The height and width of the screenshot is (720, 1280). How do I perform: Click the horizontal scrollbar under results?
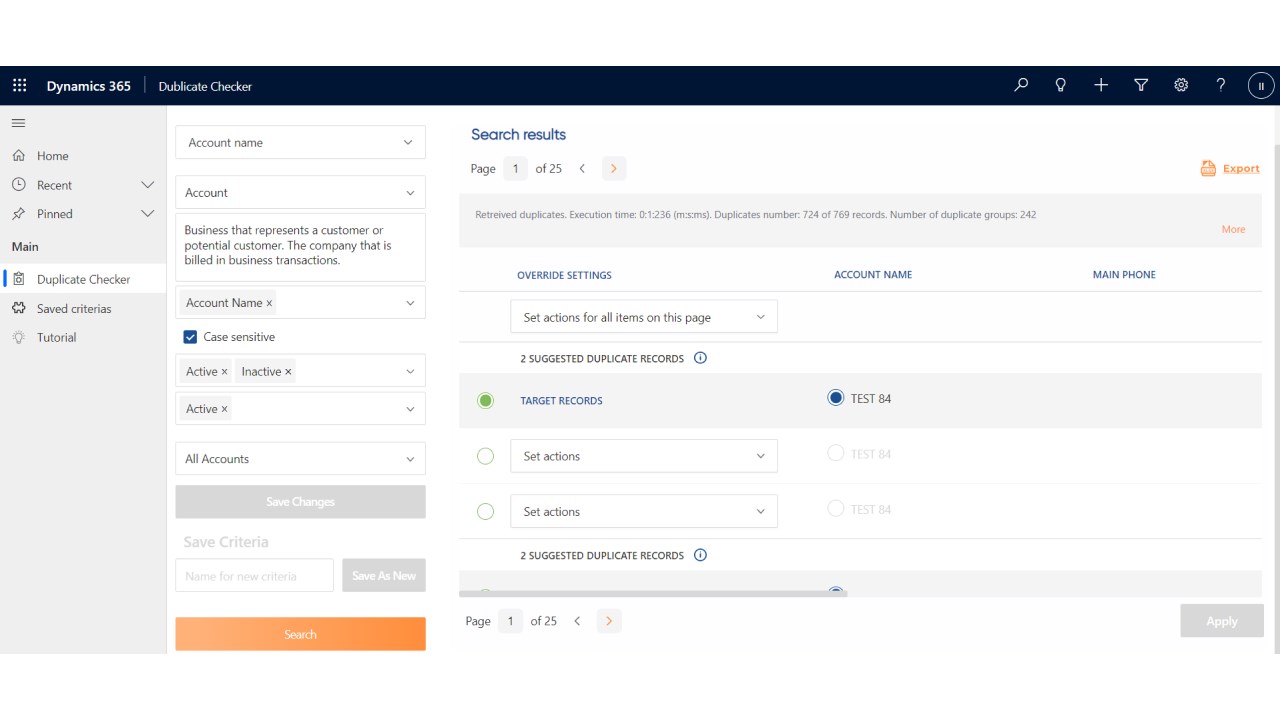click(x=653, y=593)
